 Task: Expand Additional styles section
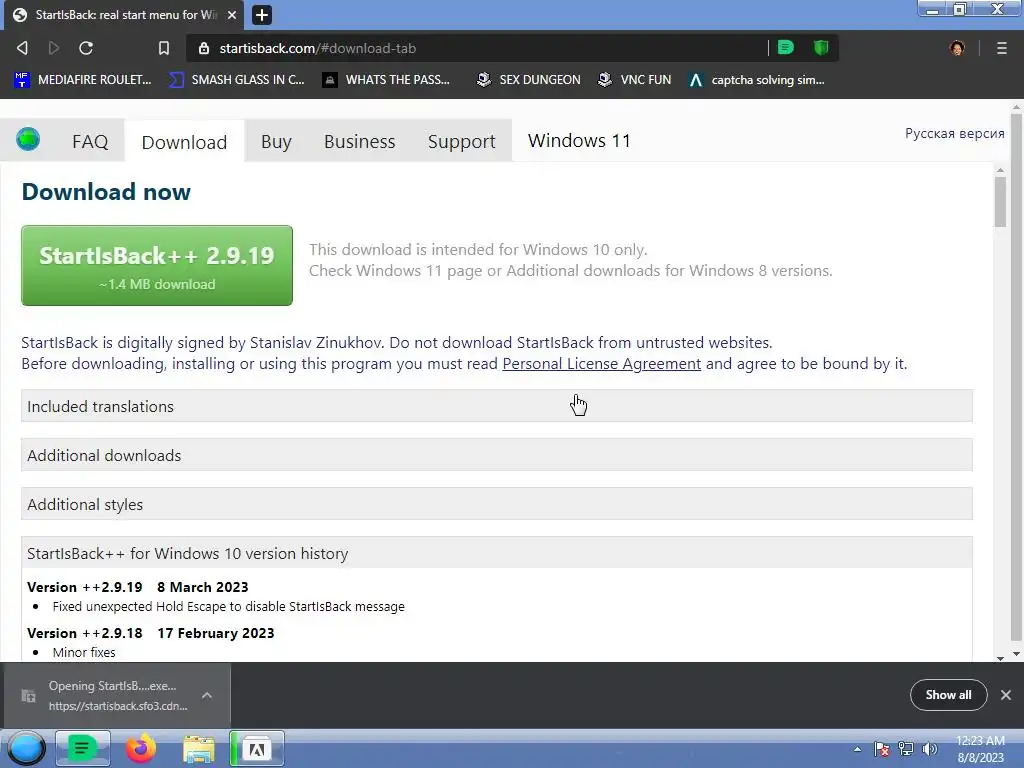coord(497,504)
